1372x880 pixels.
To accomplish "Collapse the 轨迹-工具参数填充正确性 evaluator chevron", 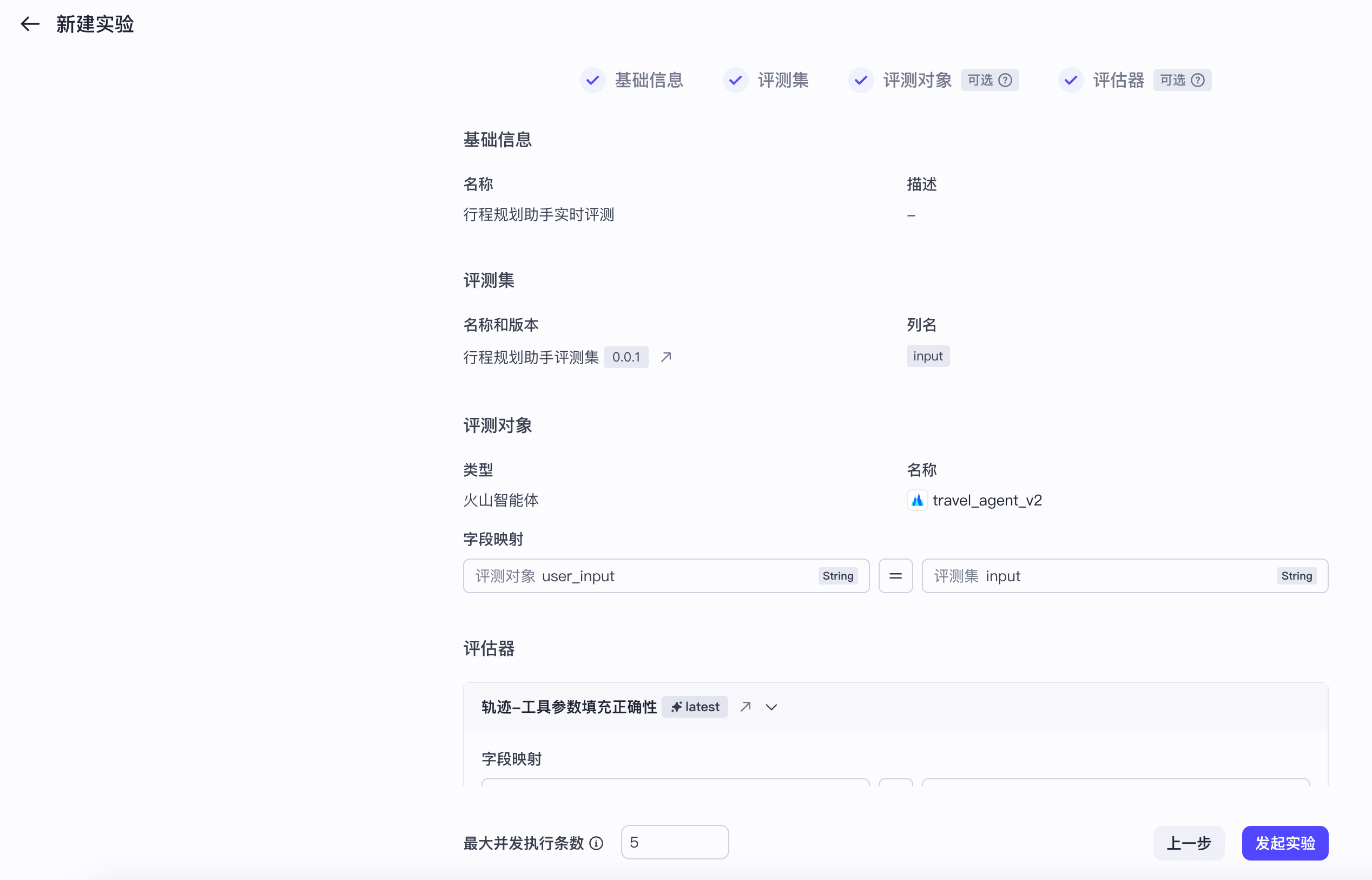I will [x=771, y=707].
